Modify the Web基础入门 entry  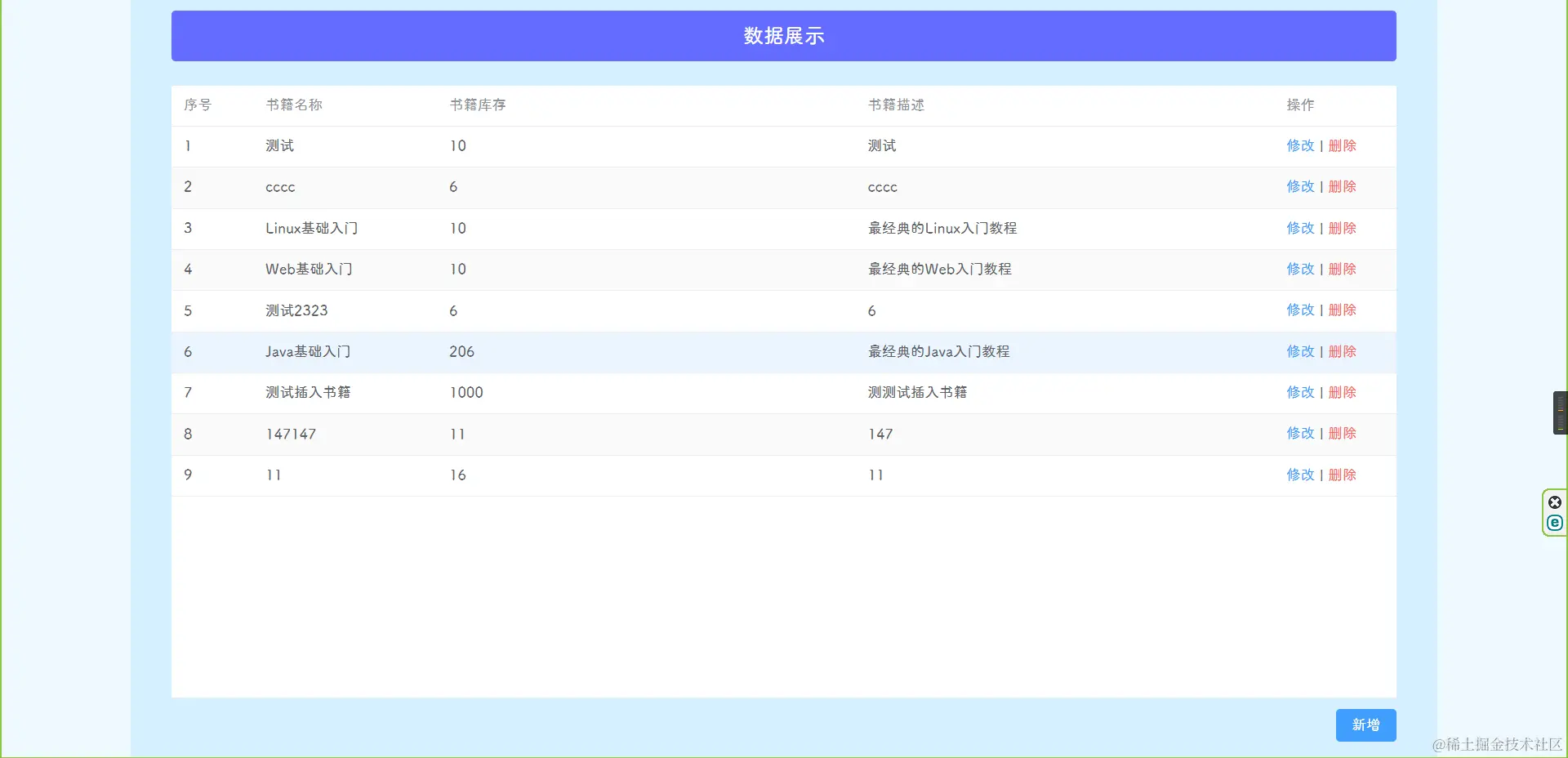point(1300,269)
